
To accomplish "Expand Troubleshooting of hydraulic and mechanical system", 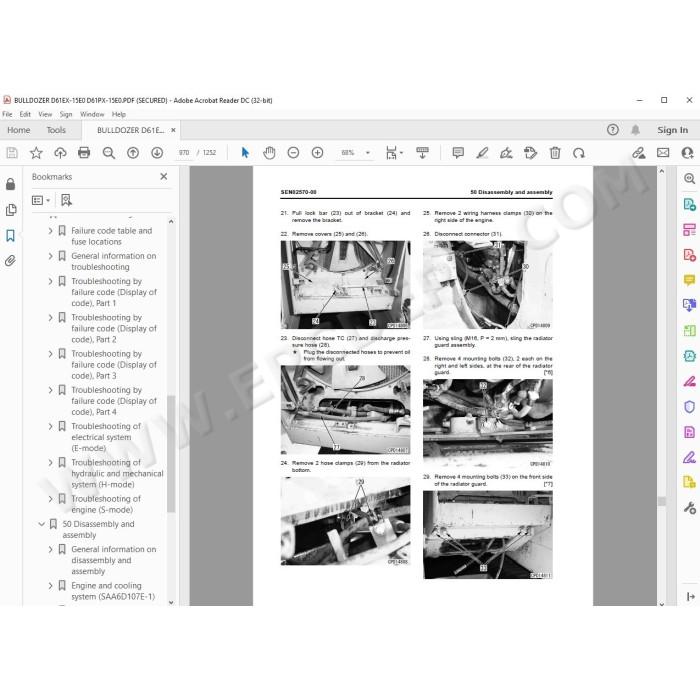I will [50, 462].
